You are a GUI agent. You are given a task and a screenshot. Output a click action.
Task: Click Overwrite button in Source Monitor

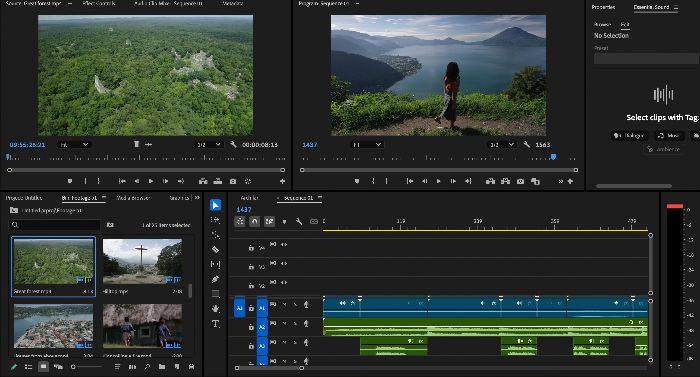(218, 181)
